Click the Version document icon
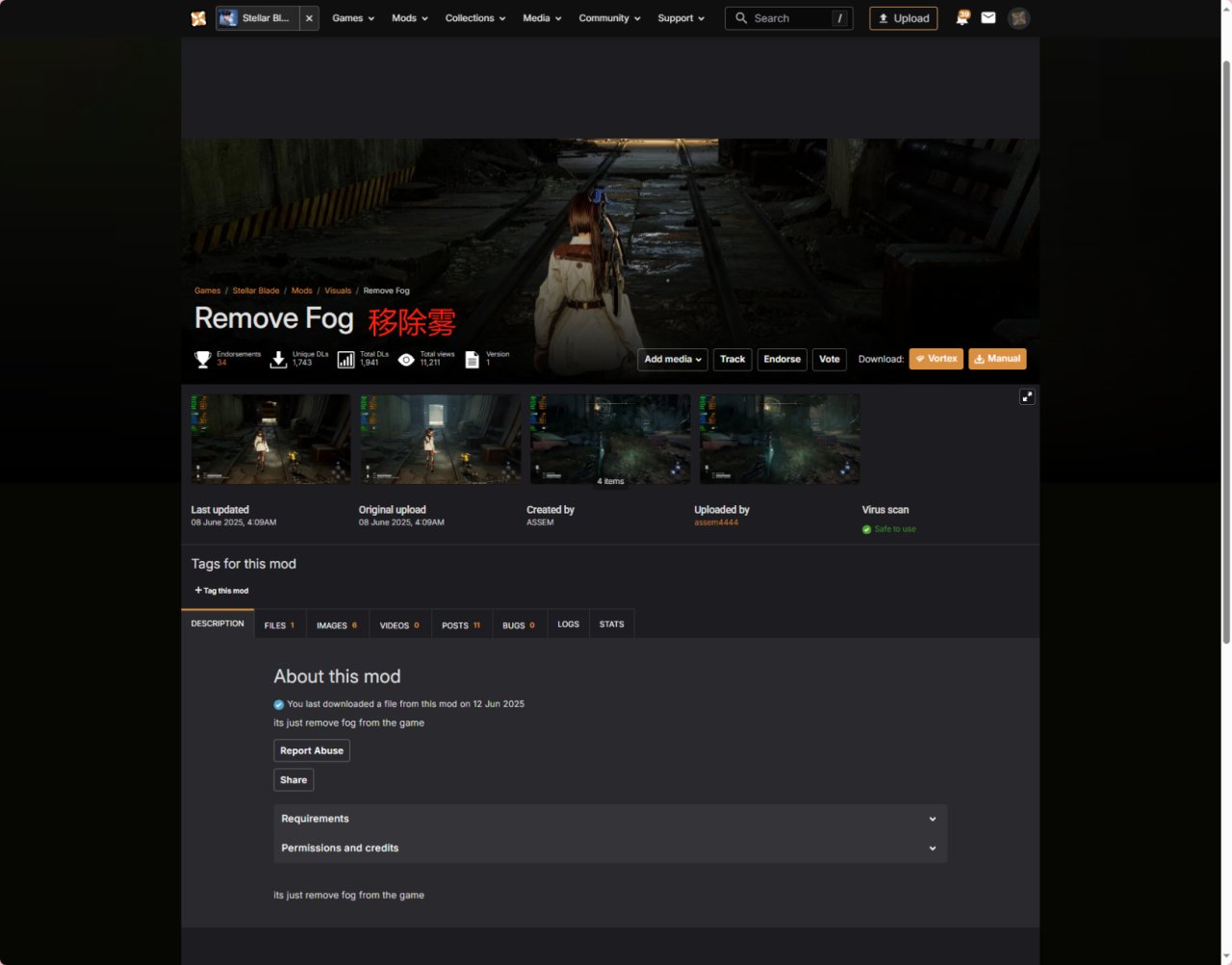The width and height of the screenshot is (1232, 965). click(x=472, y=359)
